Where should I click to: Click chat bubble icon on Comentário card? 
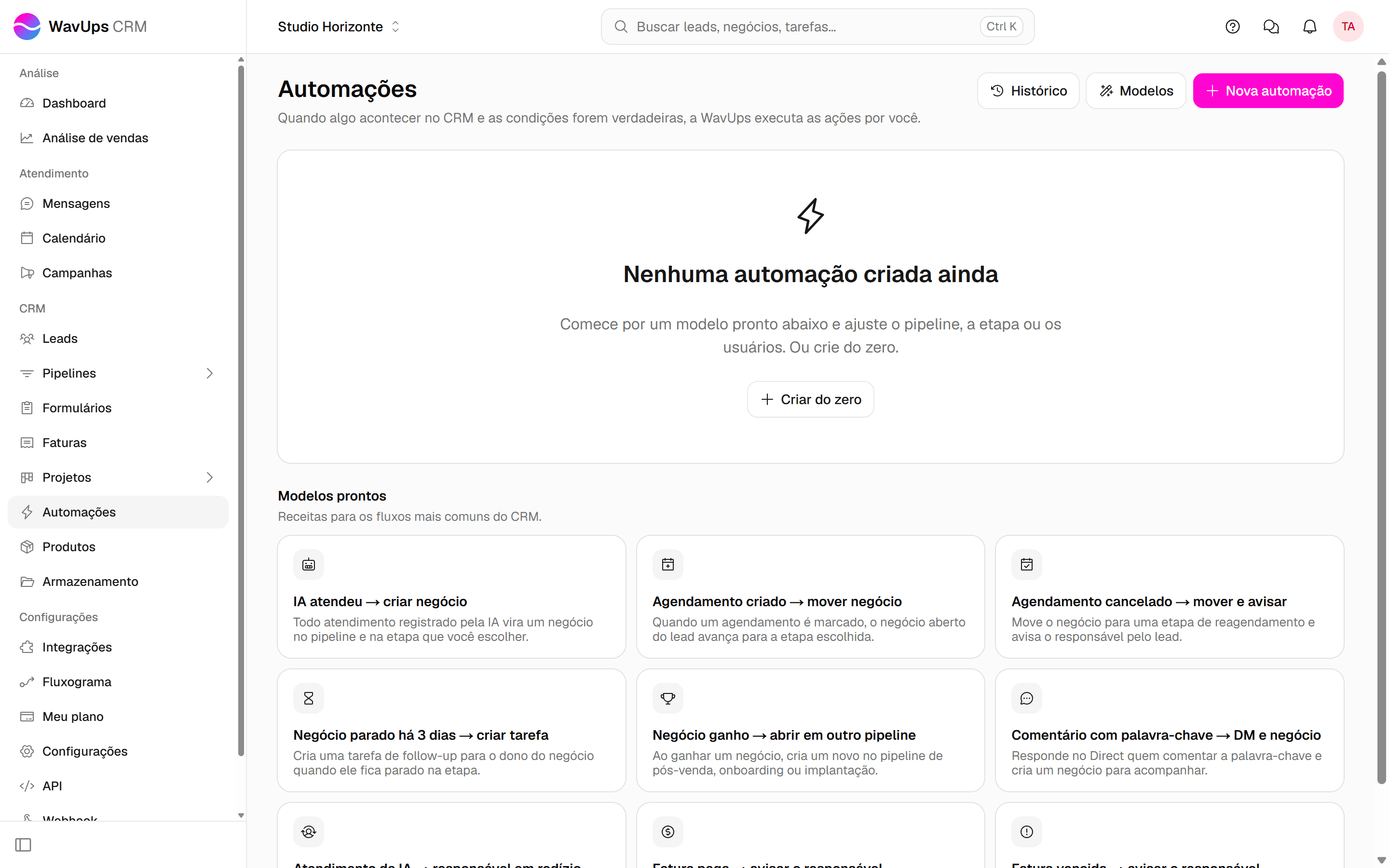(1027, 698)
